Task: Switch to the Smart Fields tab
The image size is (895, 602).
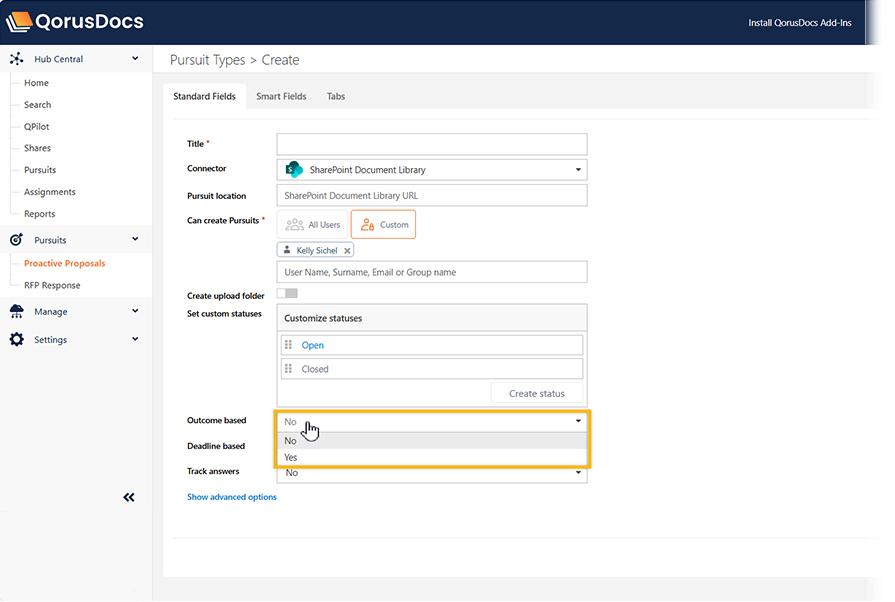Action: click(281, 97)
